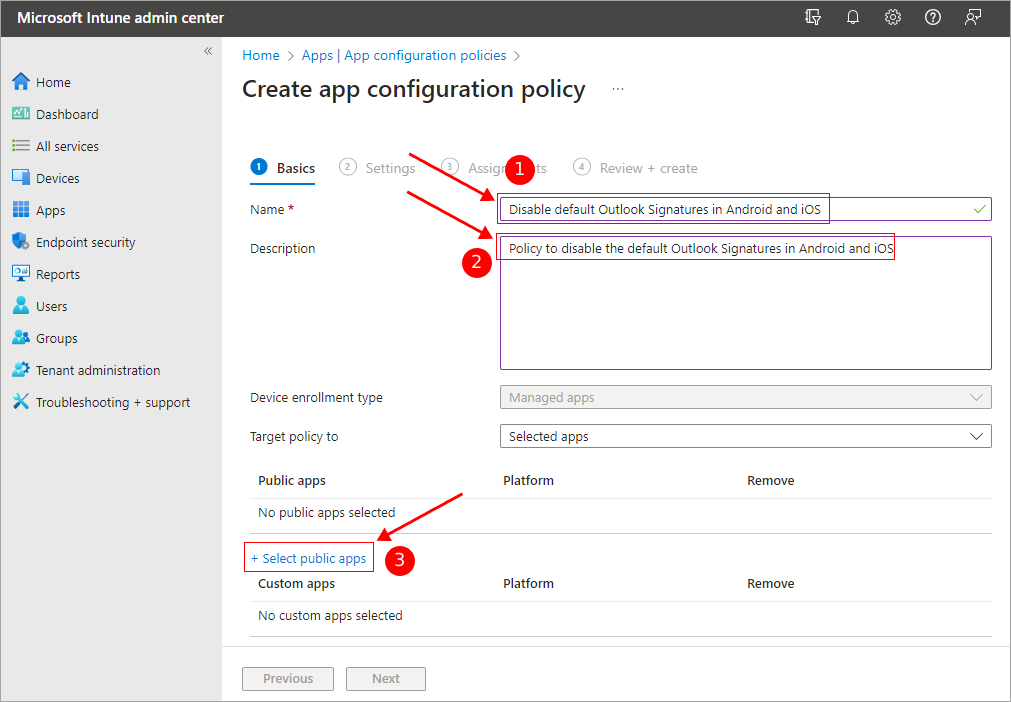Screen dimensions: 1011x702
Task: Collapse the left navigation sidebar
Action: (208, 51)
